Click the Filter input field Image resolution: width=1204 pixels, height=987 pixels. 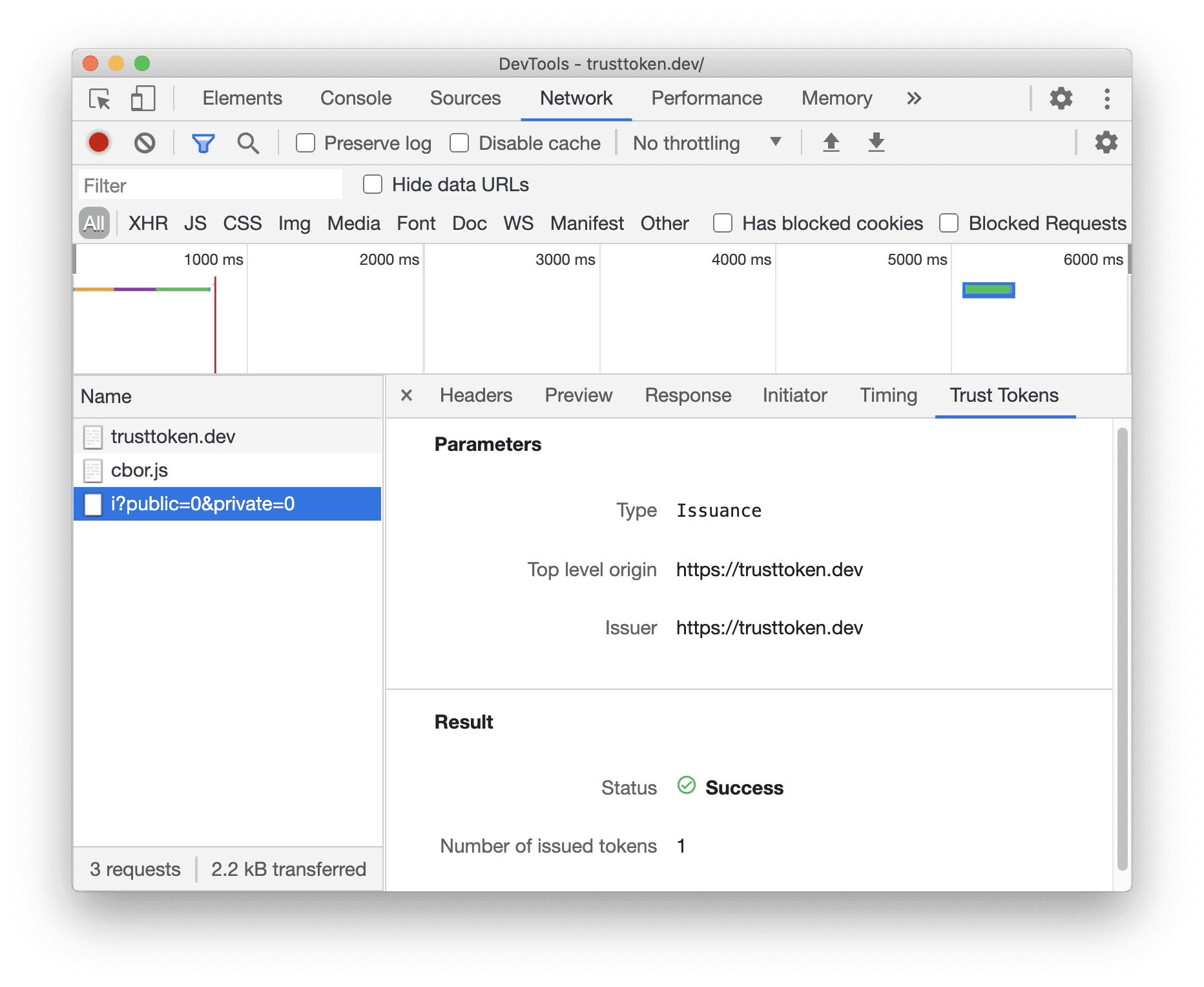point(210,185)
